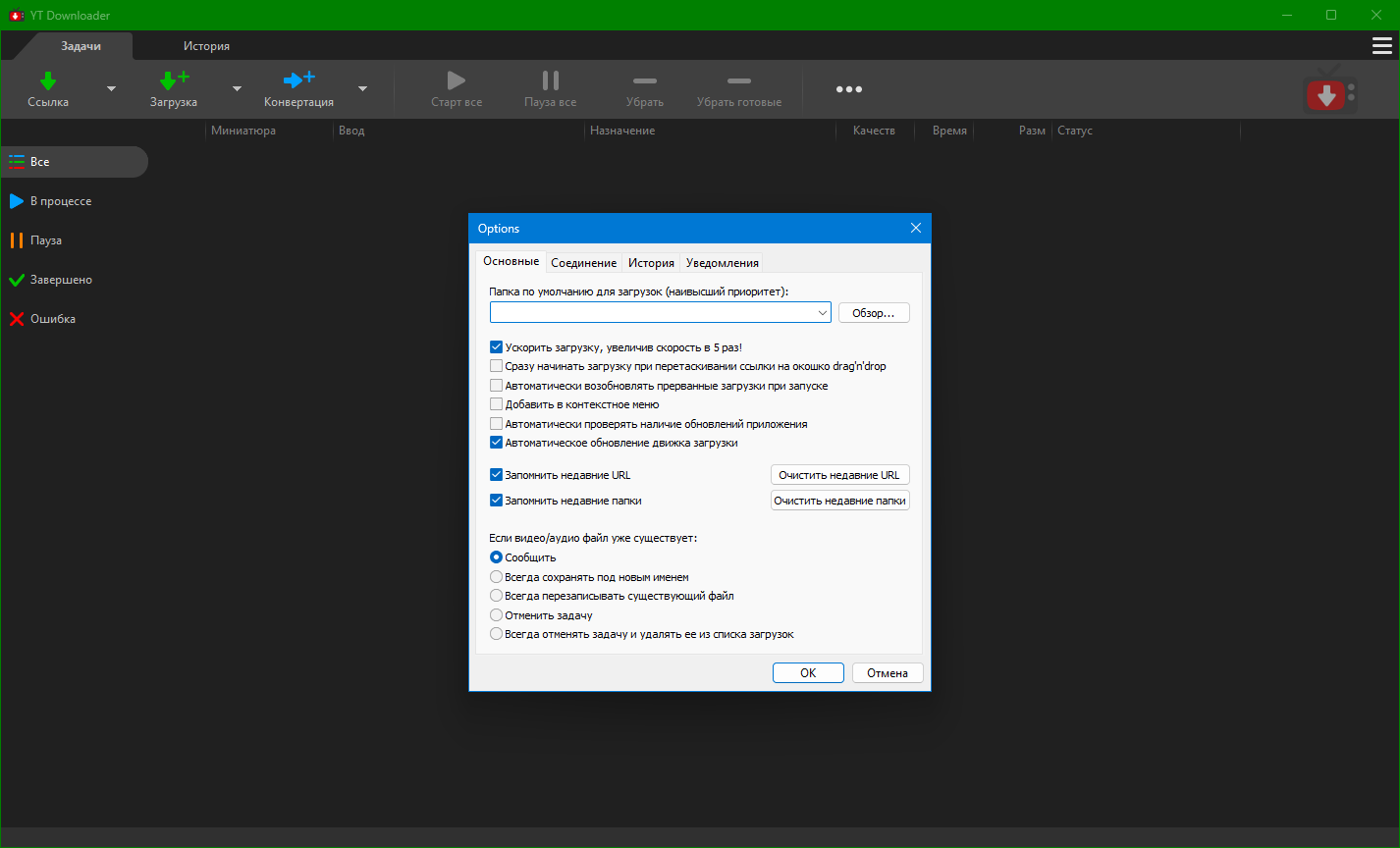The width and height of the screenshot is (1400, 848).
Task: Uncheck Запомнить недавние URL
Action: [x=497, y=475]
